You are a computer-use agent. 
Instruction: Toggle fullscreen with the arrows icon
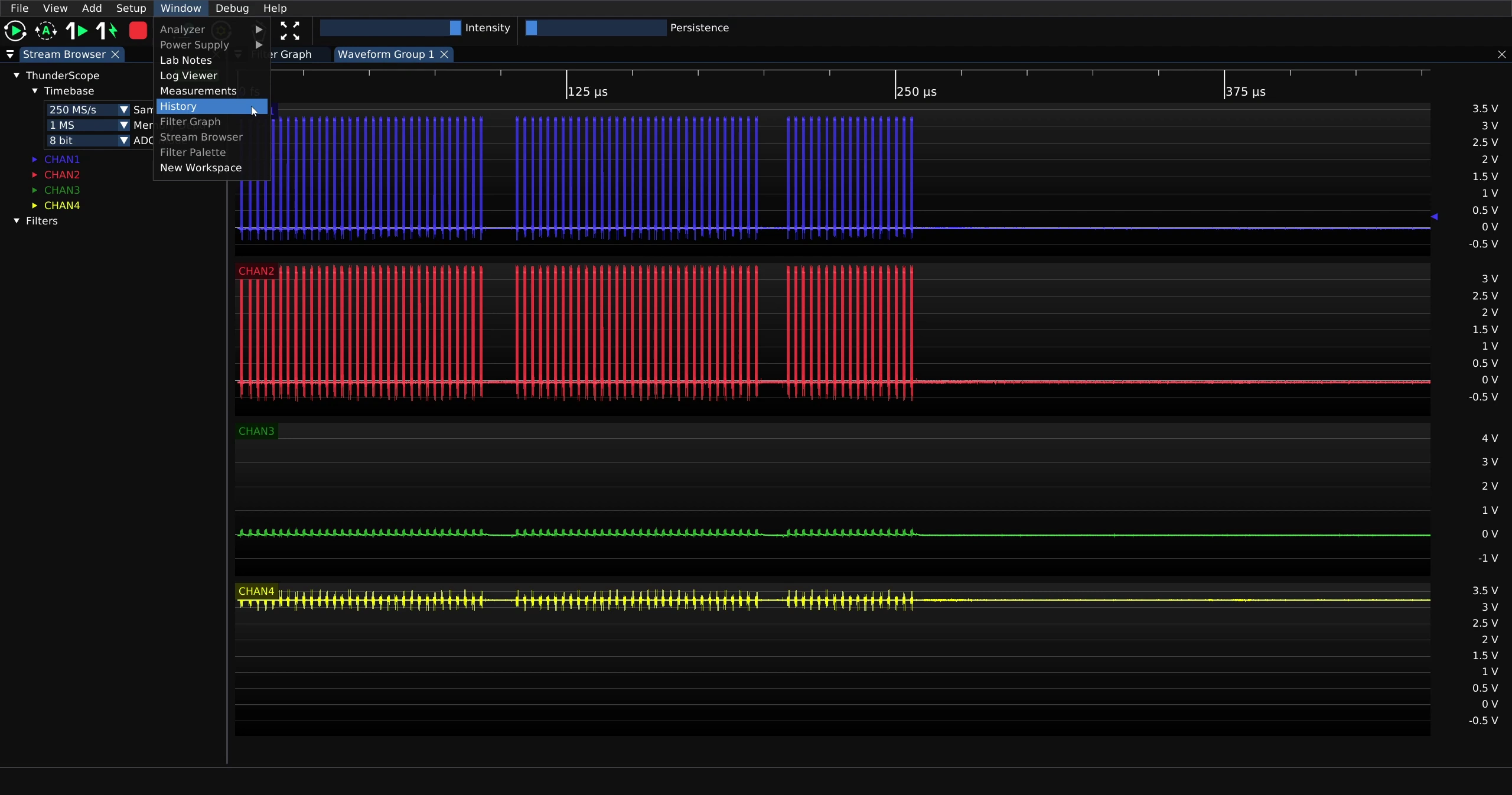pos(289,30)
